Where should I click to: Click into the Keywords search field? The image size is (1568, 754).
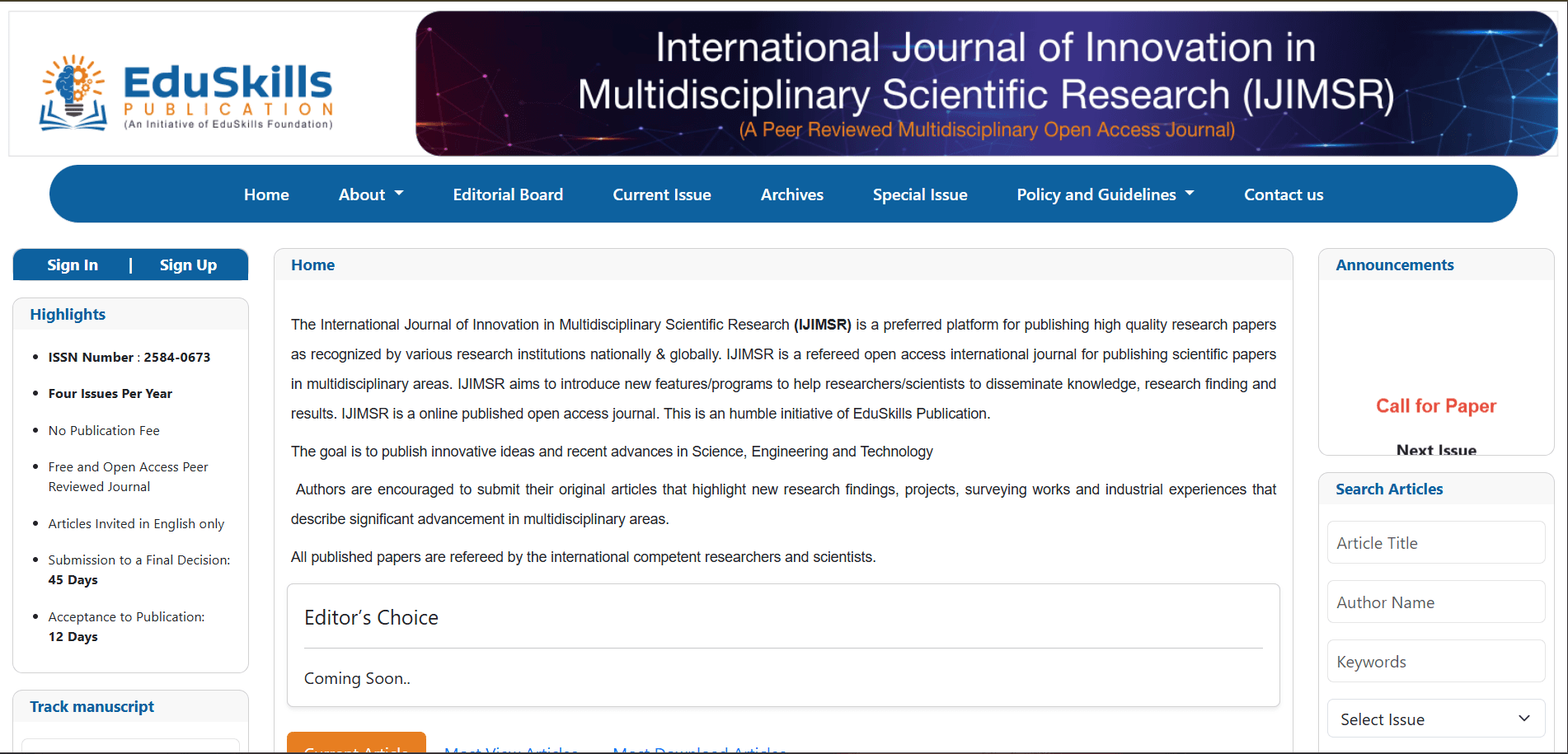point(1436,662)
